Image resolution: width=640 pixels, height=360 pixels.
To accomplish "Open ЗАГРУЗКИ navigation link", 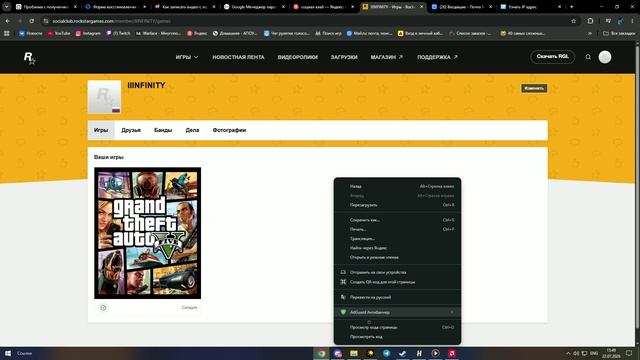I will [x=344, y=57].
